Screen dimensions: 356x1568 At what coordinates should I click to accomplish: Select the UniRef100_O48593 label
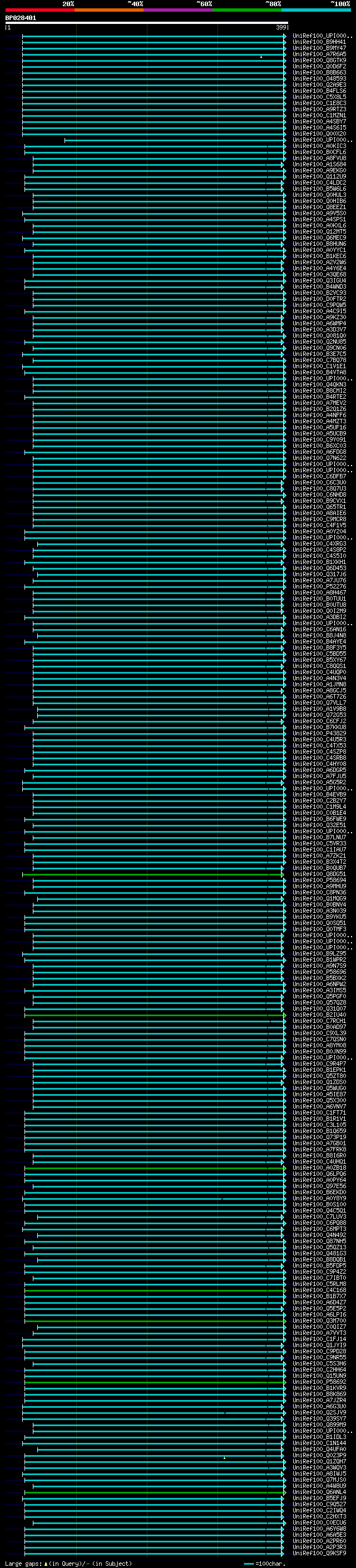[319, 79]
